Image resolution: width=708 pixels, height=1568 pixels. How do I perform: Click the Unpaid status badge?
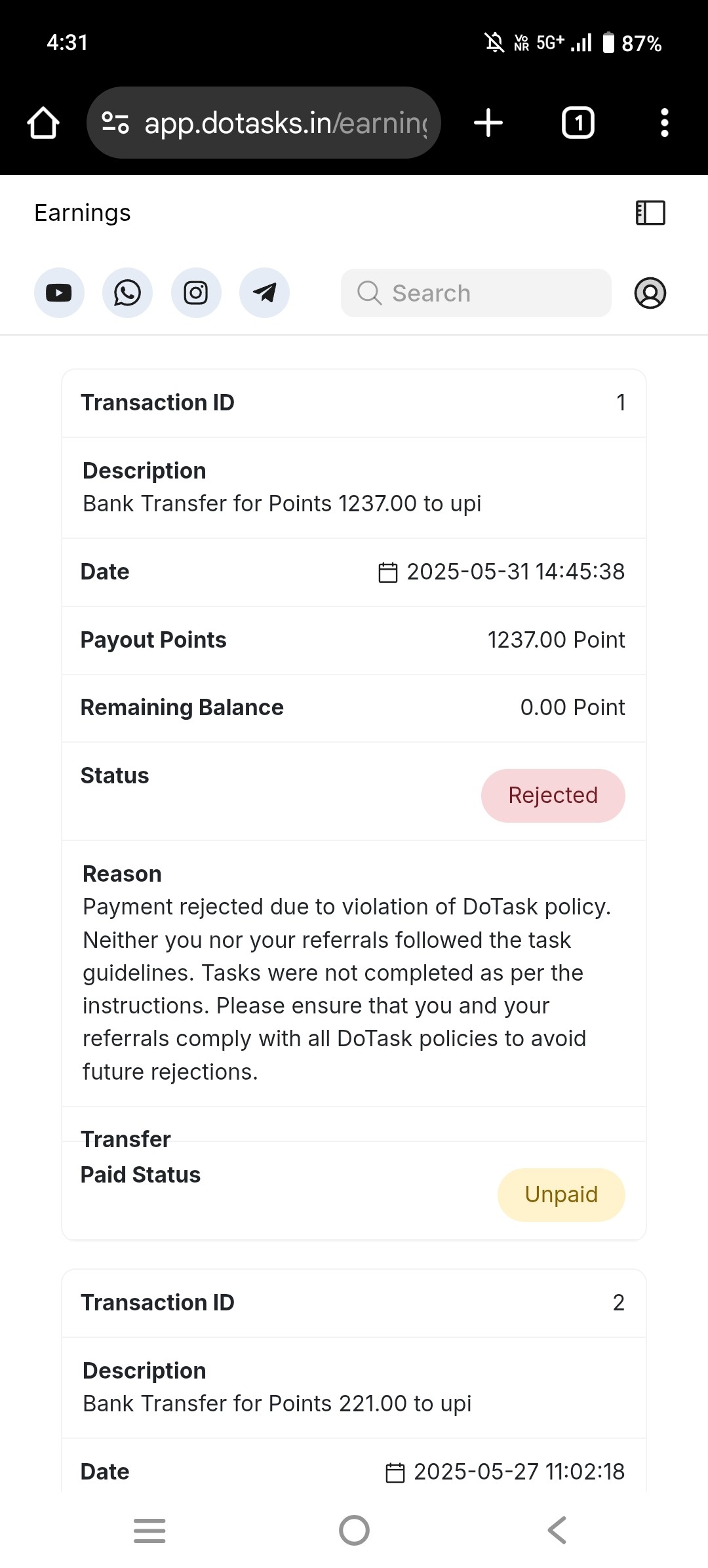click(x=561, y=1195)
